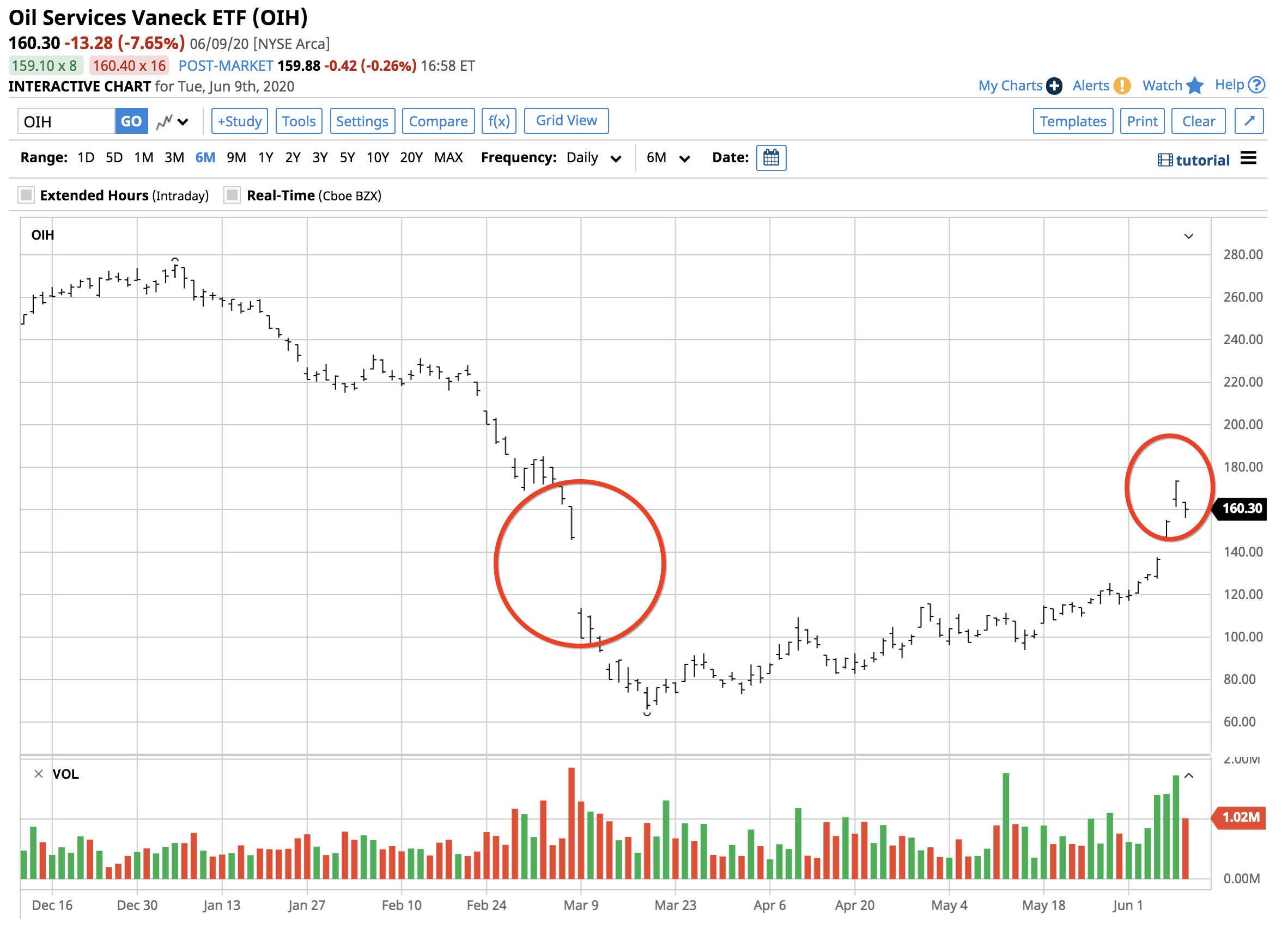Open the date calendar picker icon
1288x929 pixels.
click(x=771, y=158)
